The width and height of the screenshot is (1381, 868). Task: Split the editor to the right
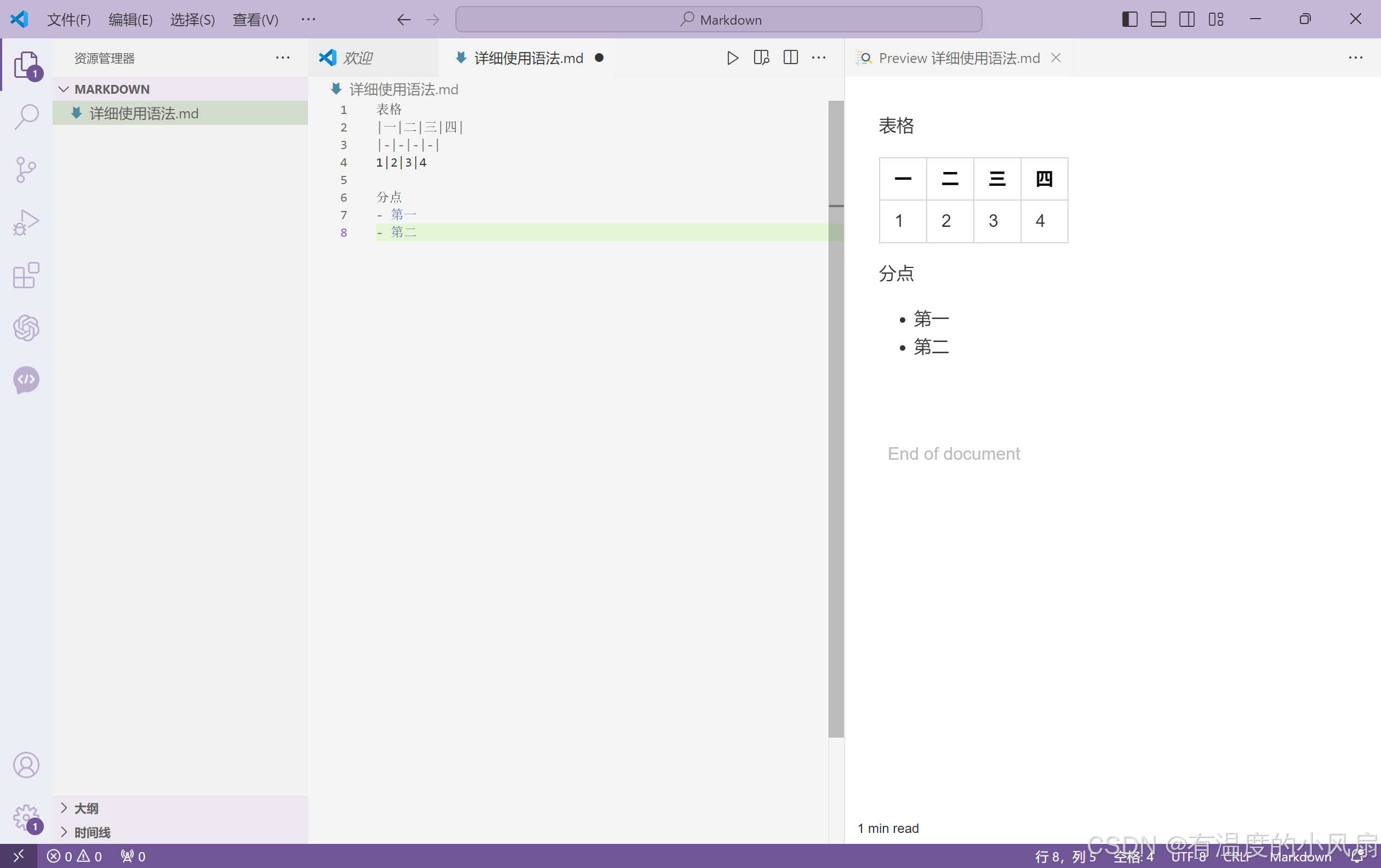point(790,58)
